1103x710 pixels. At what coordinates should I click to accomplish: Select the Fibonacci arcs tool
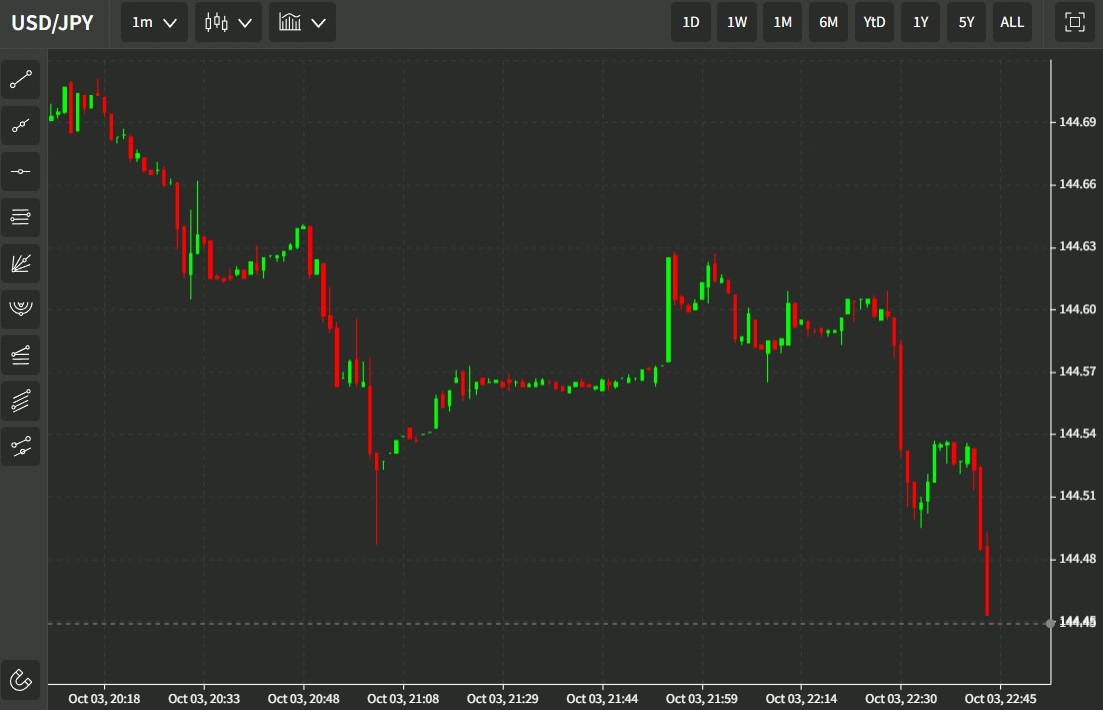[x=20, y=309]
